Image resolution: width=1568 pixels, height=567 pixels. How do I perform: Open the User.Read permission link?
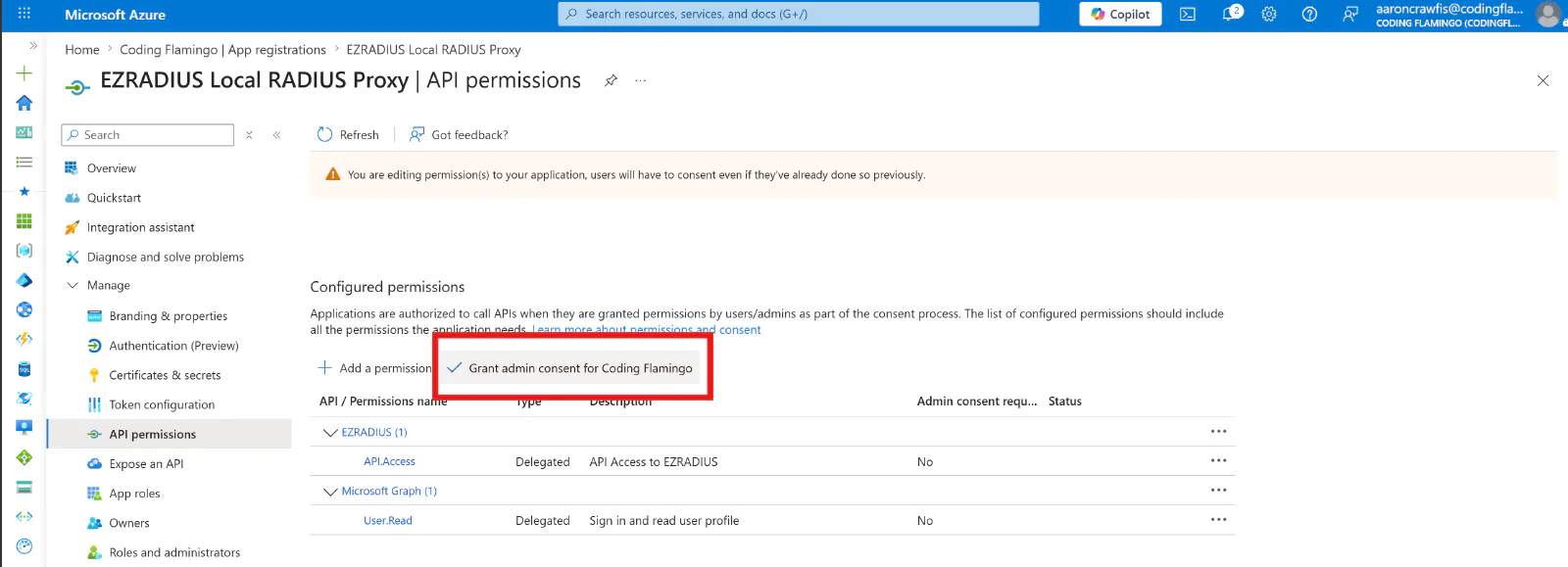coord(388,521)
